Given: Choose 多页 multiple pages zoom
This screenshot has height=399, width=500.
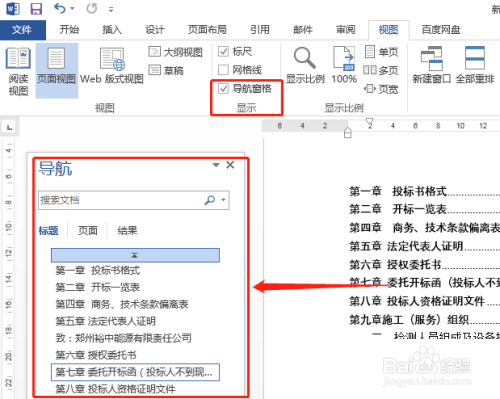Looking at the screenshot, I should point(381,70).
